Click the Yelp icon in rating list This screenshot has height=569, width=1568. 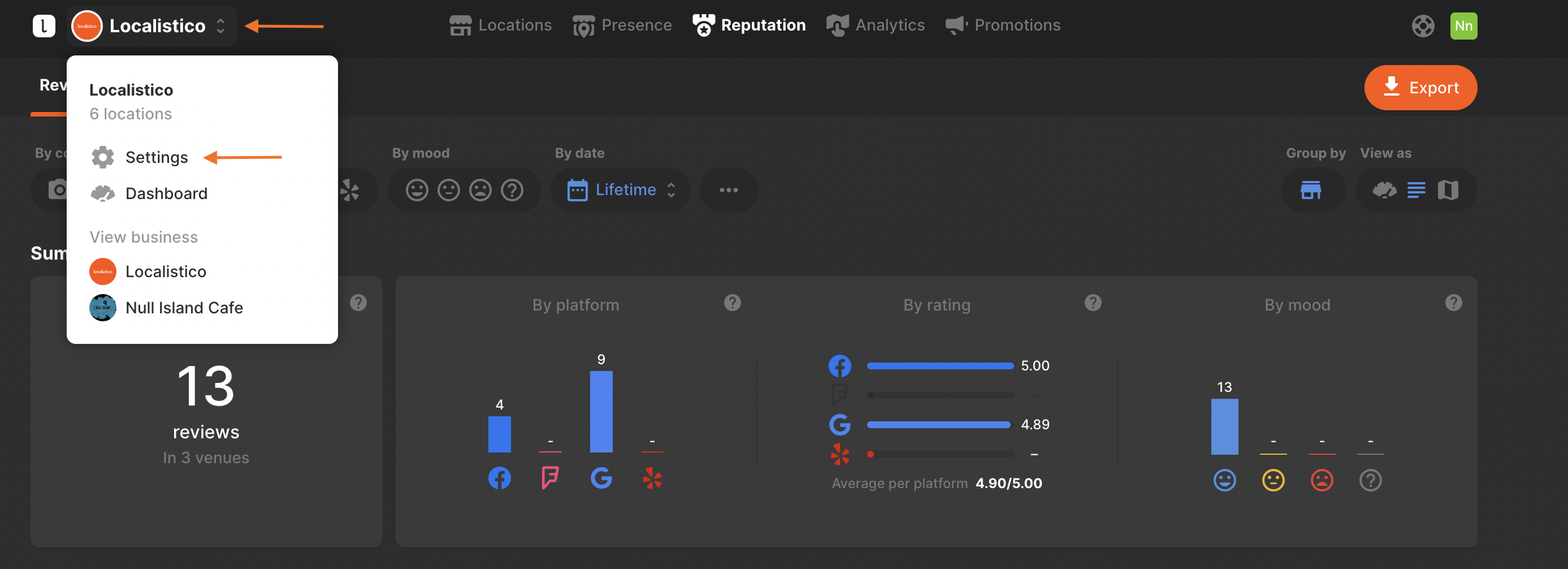click(839, 454)
